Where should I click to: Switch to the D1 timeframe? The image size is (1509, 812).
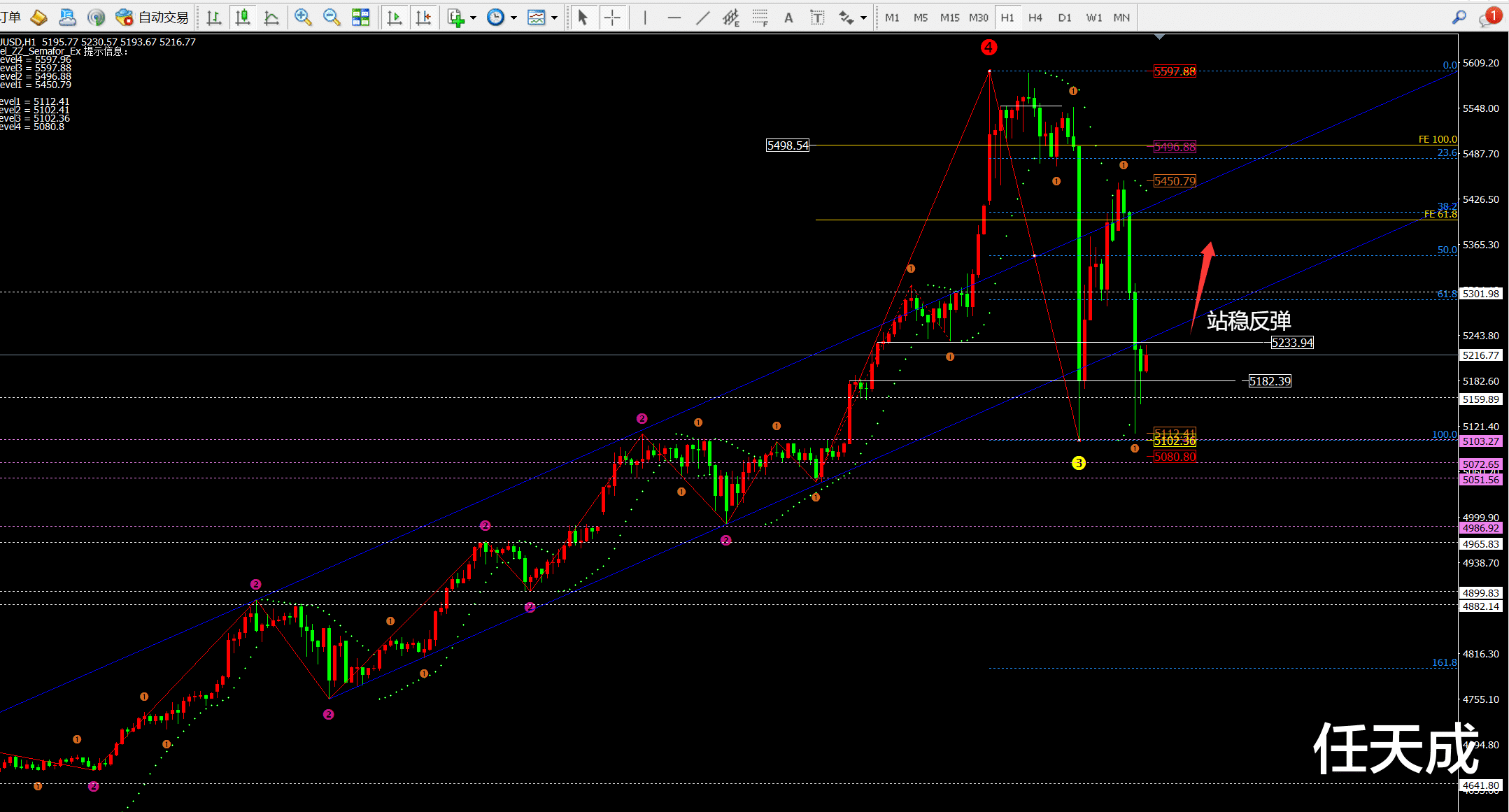click(1064, 17)
